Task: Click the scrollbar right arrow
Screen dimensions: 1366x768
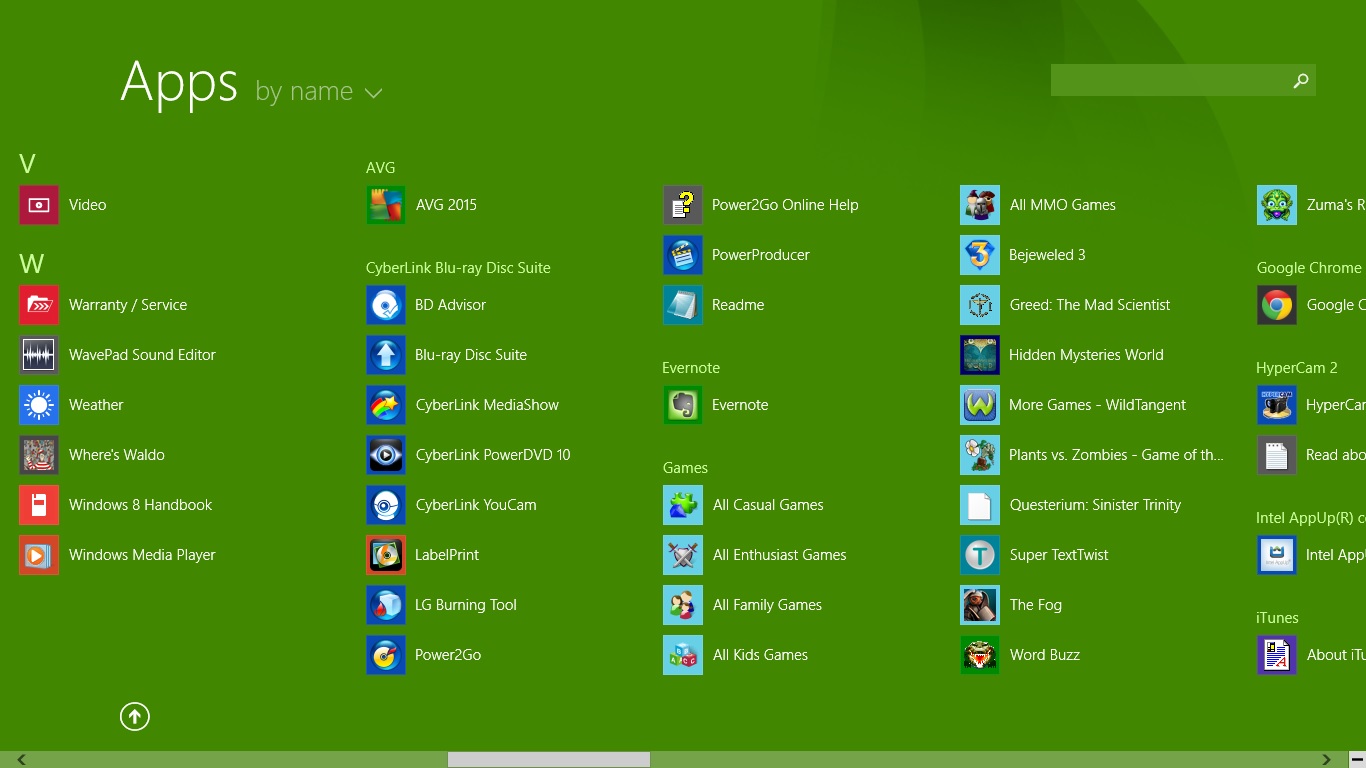Action: pyautogui.click(x=1327, y=760)
